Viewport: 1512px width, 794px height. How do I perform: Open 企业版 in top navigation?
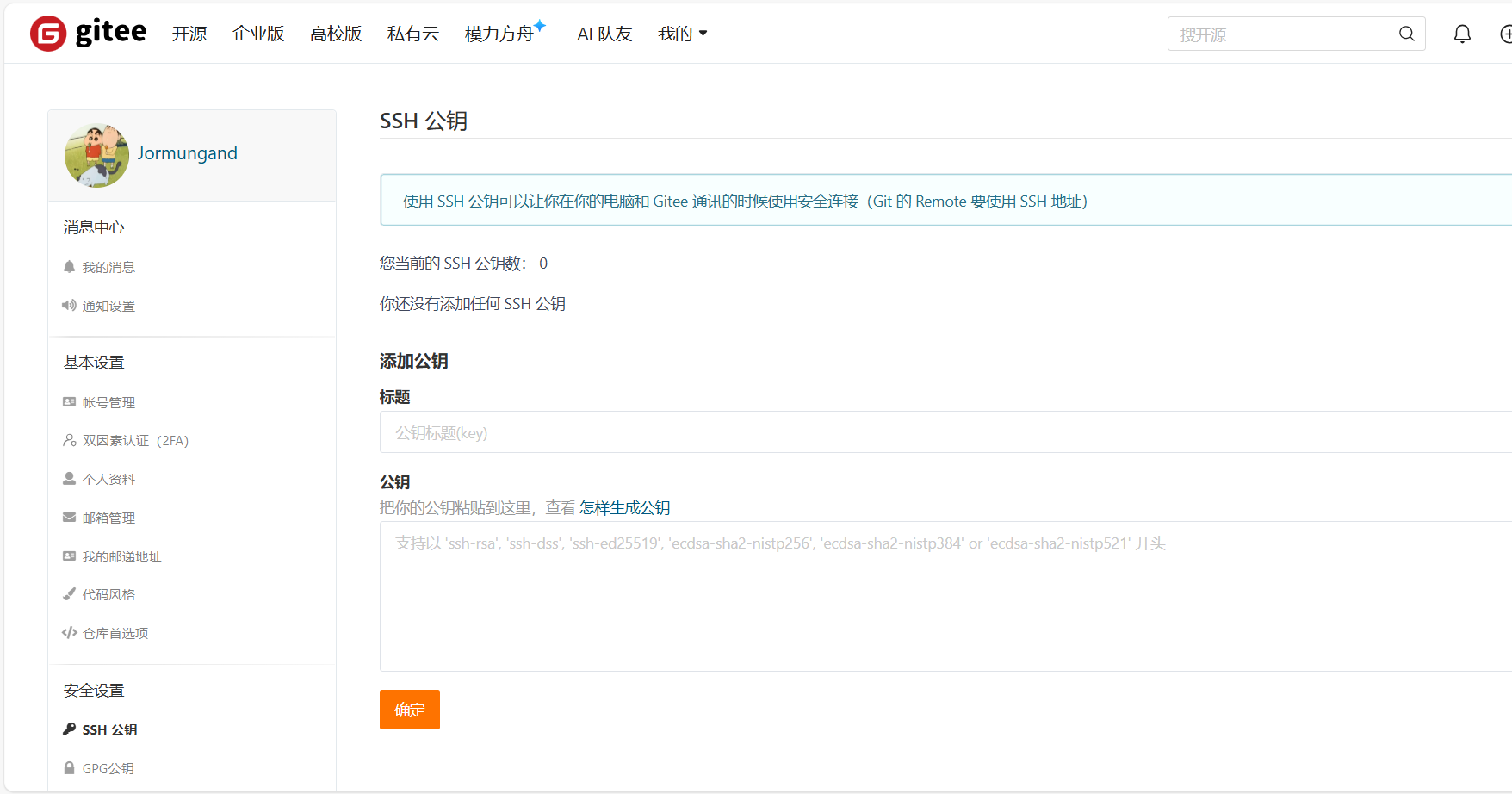[258, 34]
